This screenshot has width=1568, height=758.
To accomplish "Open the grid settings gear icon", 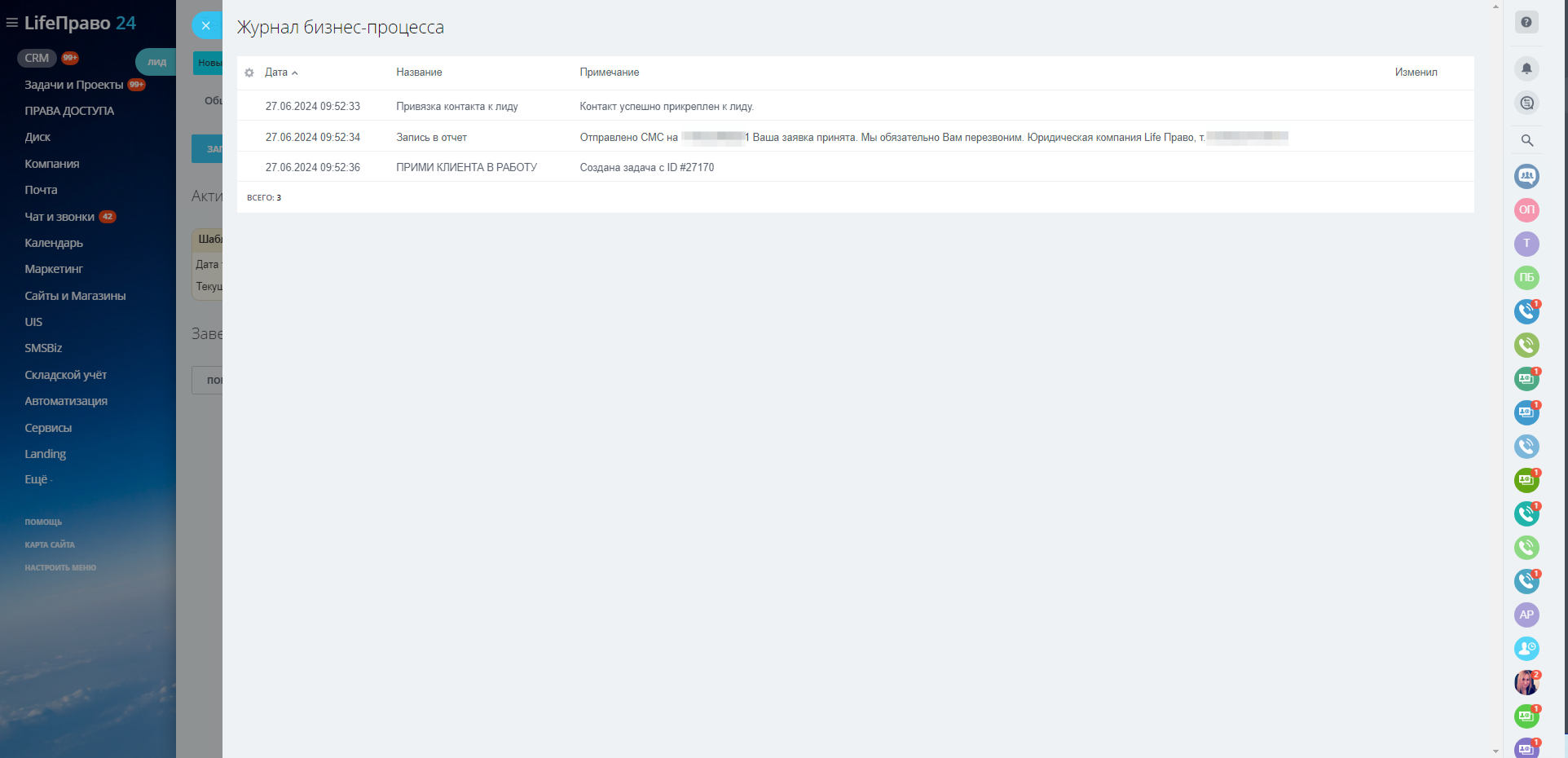I will coord(249,73).
